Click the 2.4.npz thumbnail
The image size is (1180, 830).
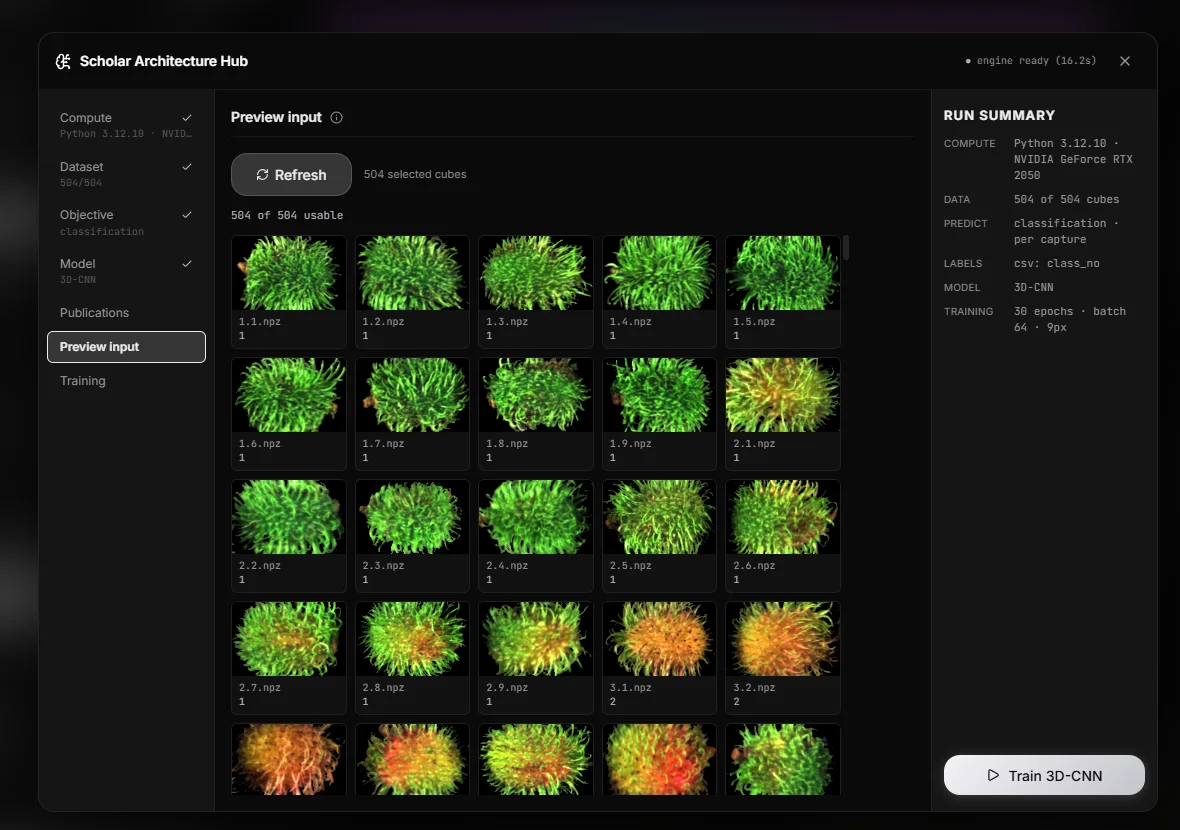tap(536, 516)
